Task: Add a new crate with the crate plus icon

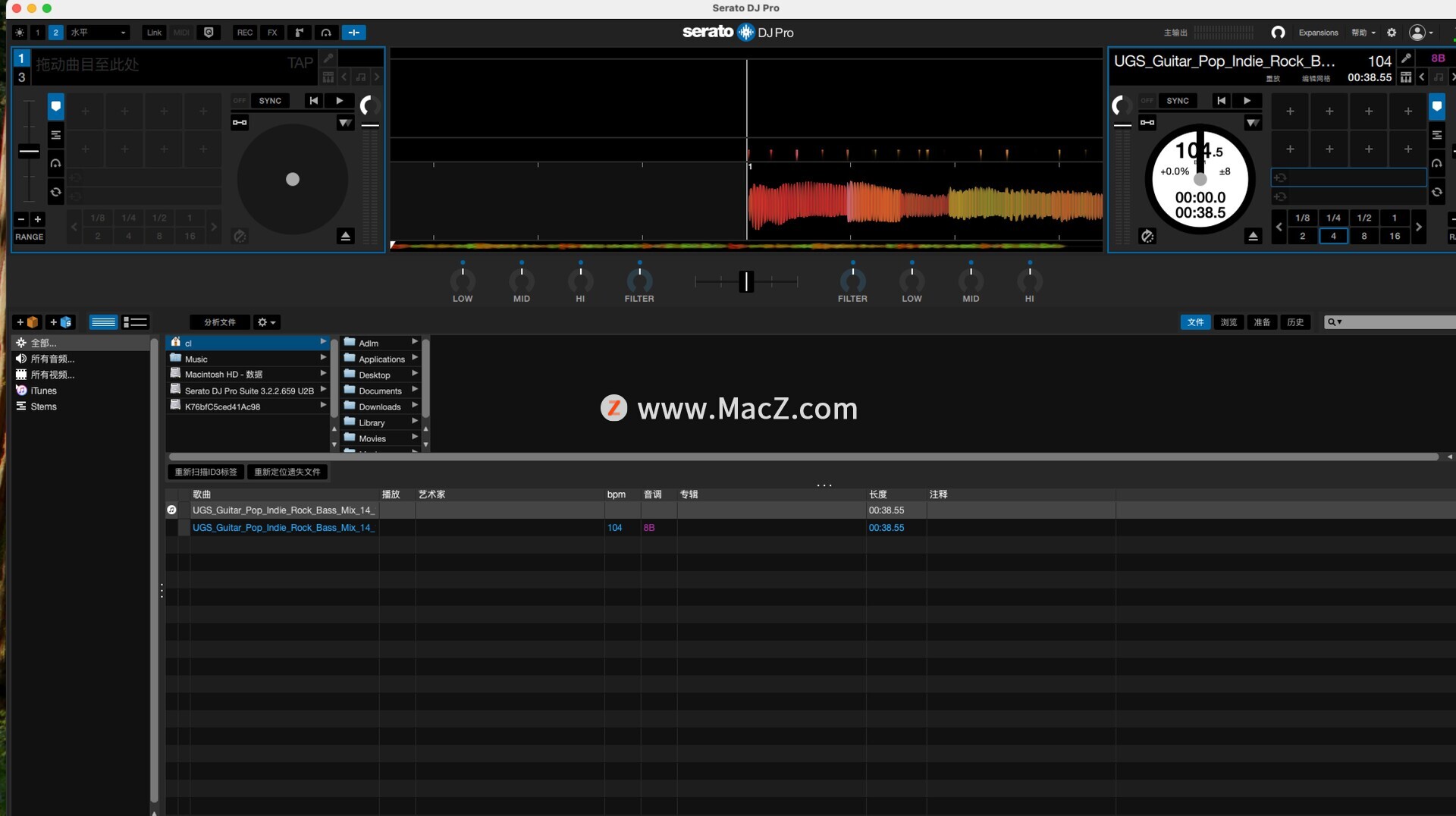Action: click(27, 322)
